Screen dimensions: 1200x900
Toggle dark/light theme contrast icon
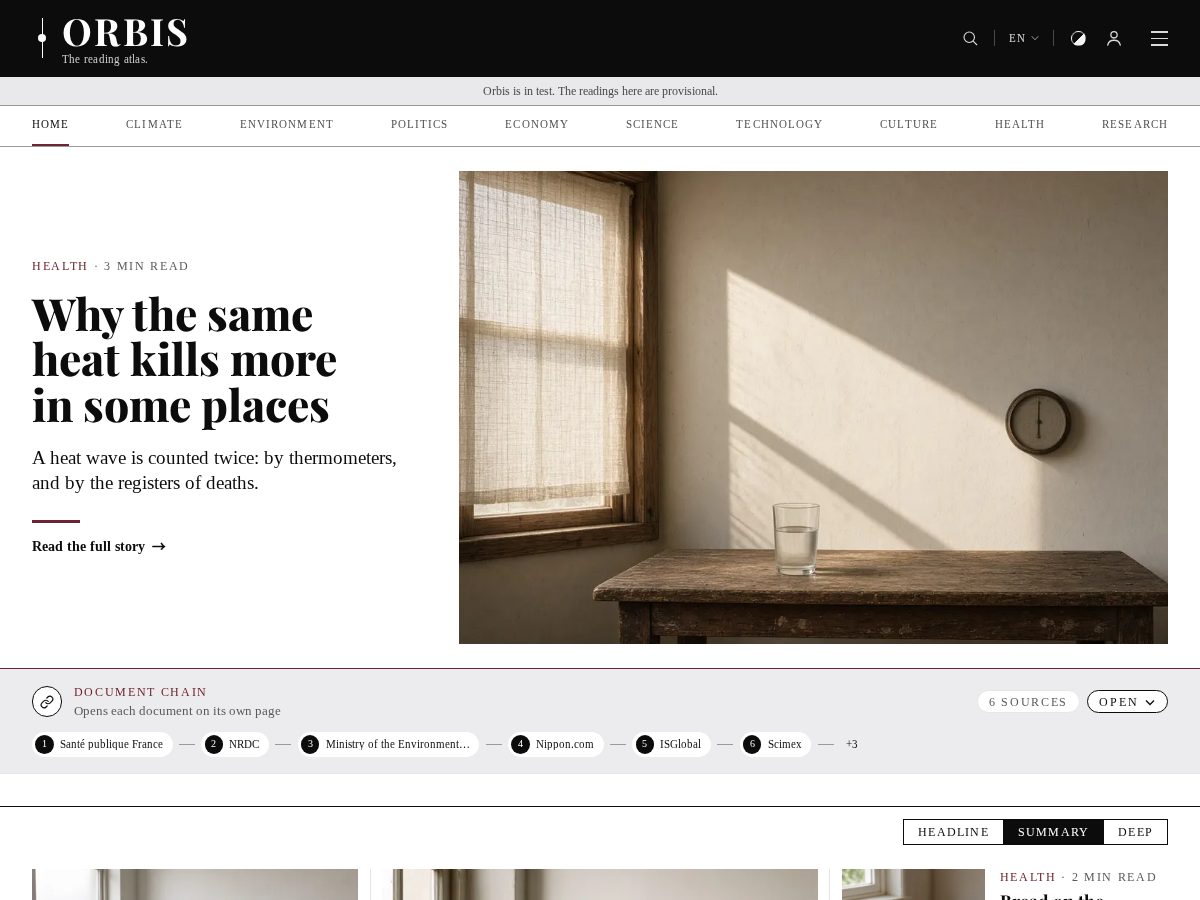pyautogui.click(x=1078, y=38)
